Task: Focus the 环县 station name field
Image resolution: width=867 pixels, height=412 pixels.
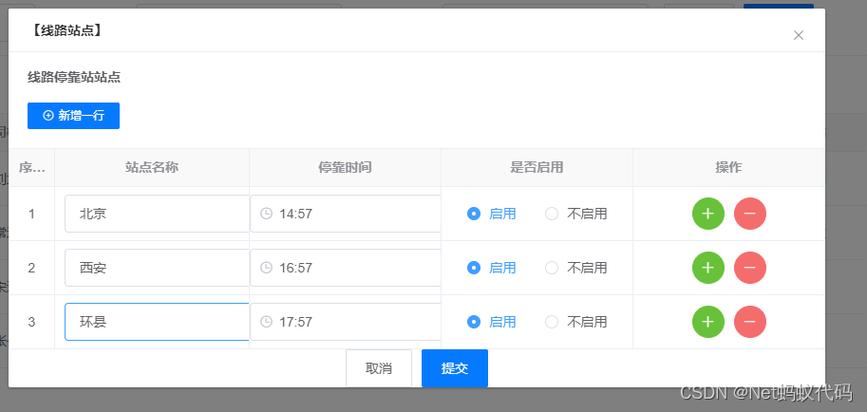Action: click(157, 322)
